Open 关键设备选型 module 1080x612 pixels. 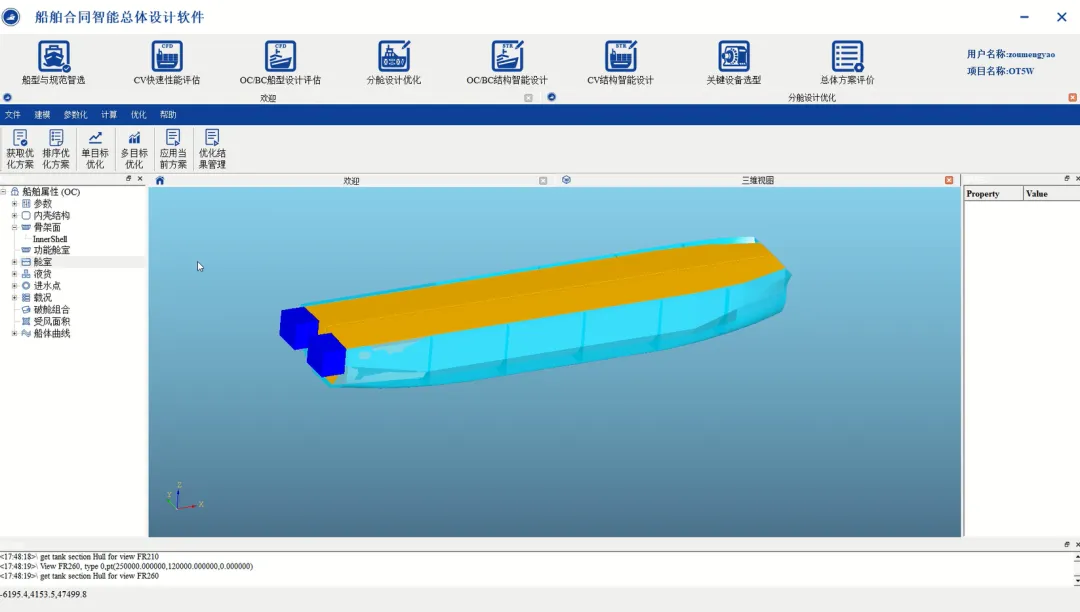pos(734,63)
